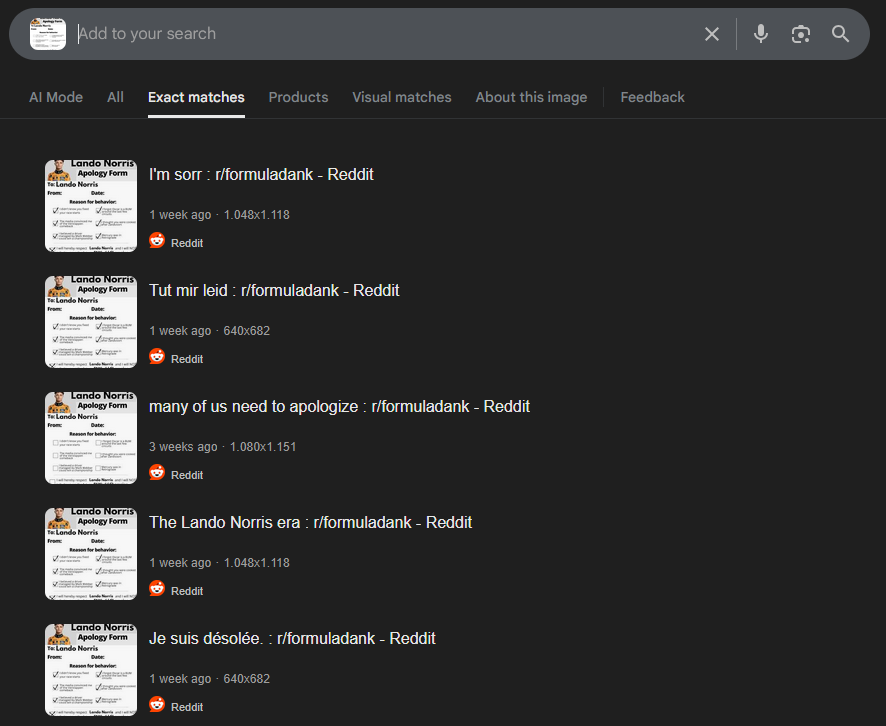This screenshot has height=726, width=886.
Task: Open About this image tab
Action: tap(531, 97)
